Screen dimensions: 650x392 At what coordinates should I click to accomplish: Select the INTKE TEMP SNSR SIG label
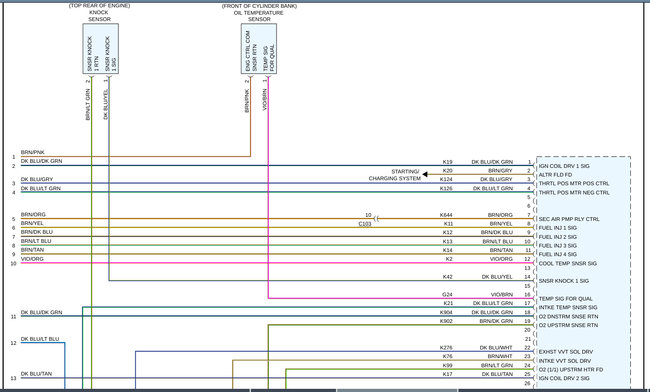568,307
